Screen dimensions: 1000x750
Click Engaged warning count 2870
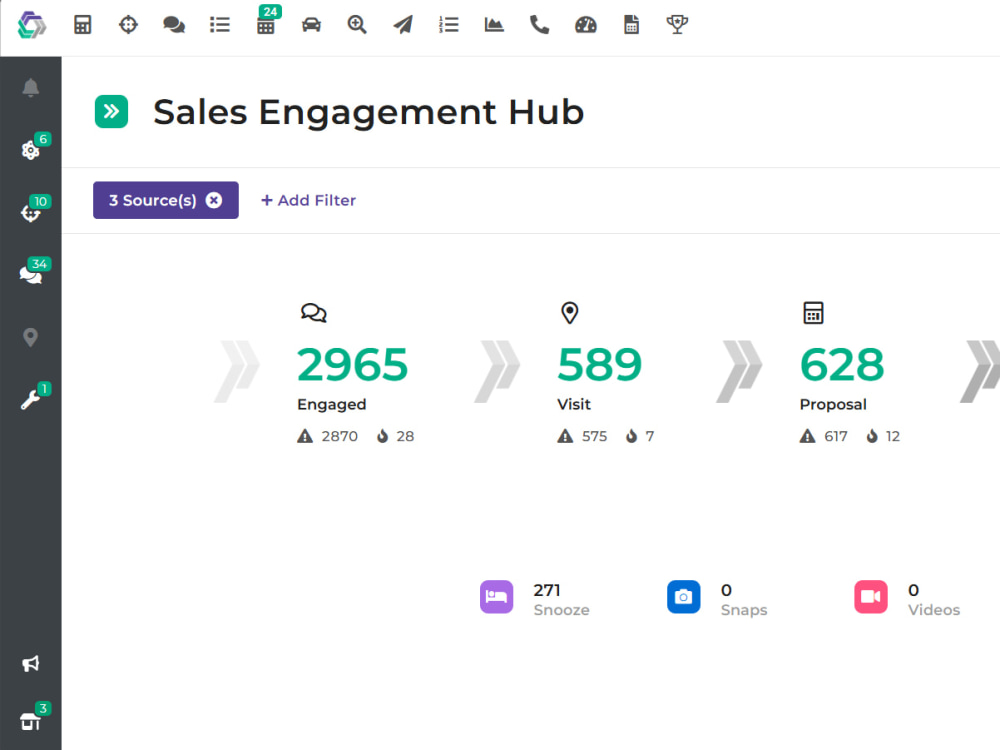coord(328,436)
